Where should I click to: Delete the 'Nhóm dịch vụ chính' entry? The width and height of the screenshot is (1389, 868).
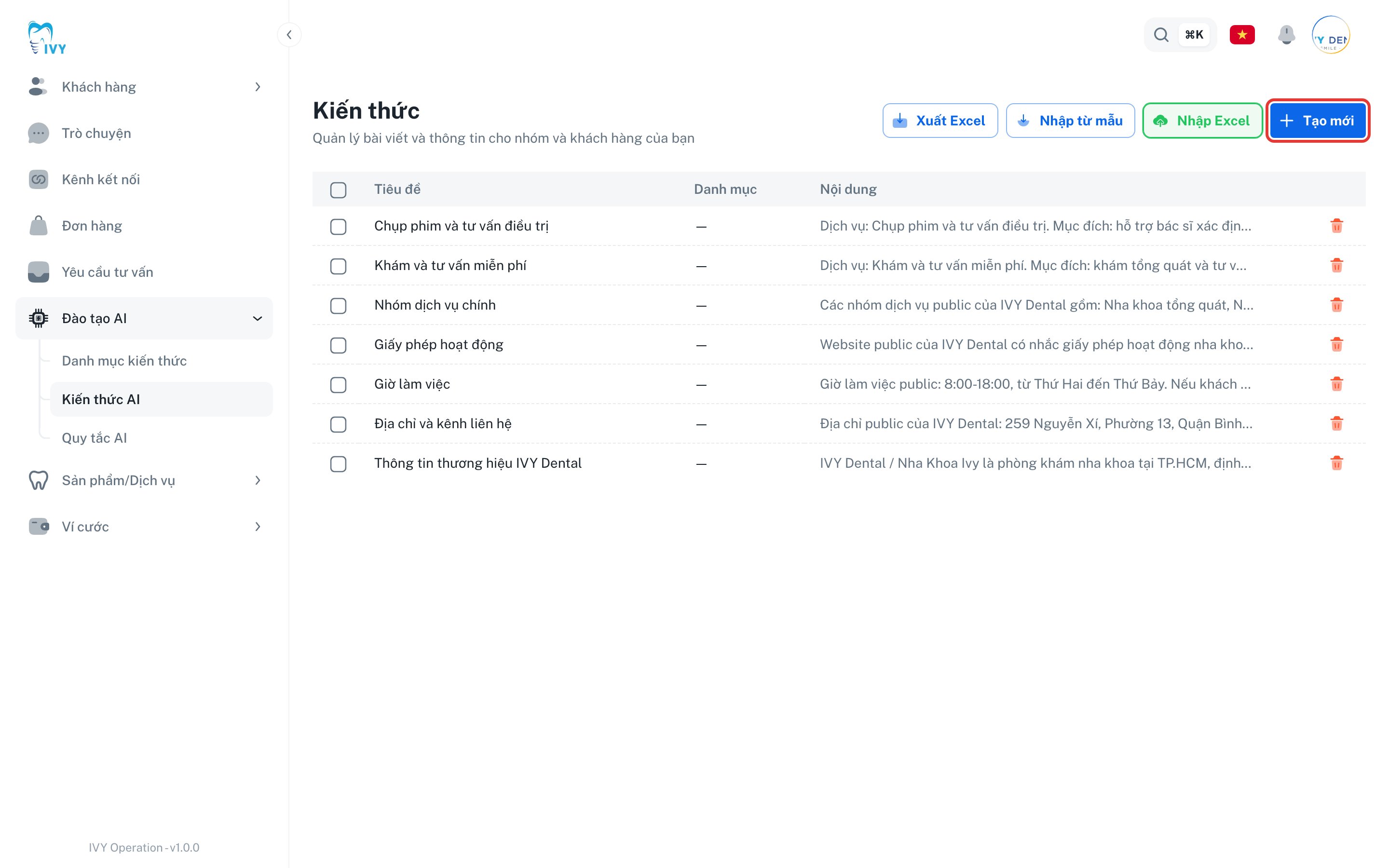[x=1336, y=305]
